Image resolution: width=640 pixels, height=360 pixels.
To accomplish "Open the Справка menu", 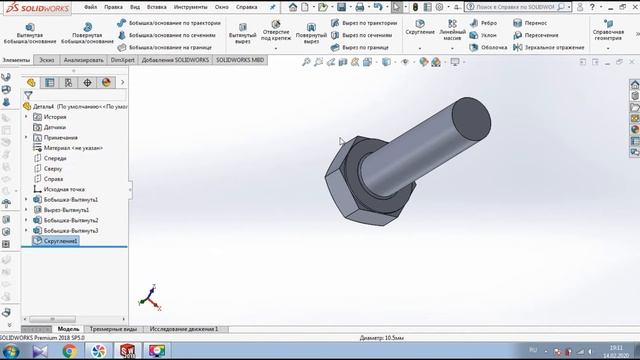I will pyautogui.click(x=247, y=7).
